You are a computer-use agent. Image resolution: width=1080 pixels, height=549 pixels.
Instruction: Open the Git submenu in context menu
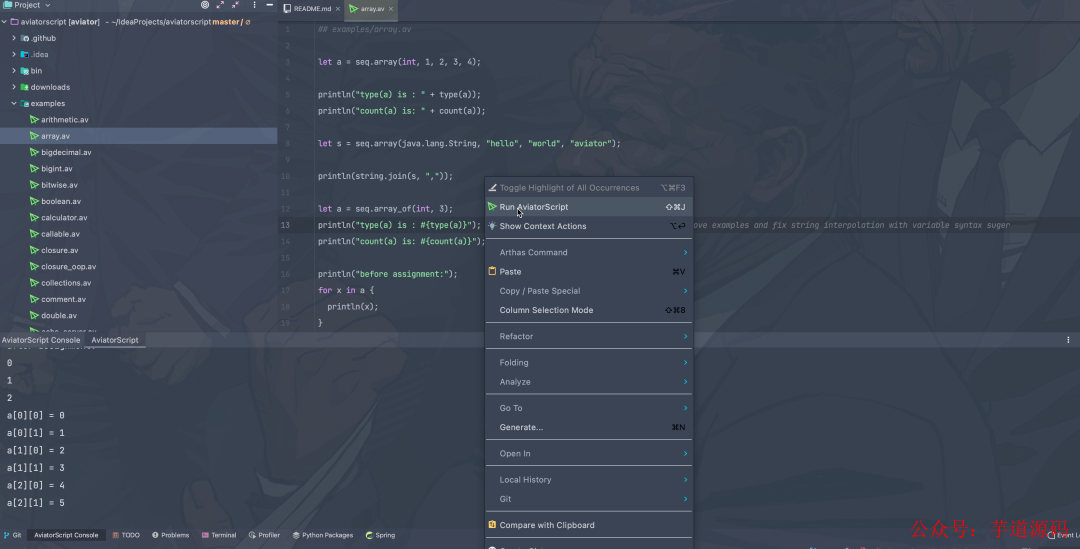click(x=589, y=499)
